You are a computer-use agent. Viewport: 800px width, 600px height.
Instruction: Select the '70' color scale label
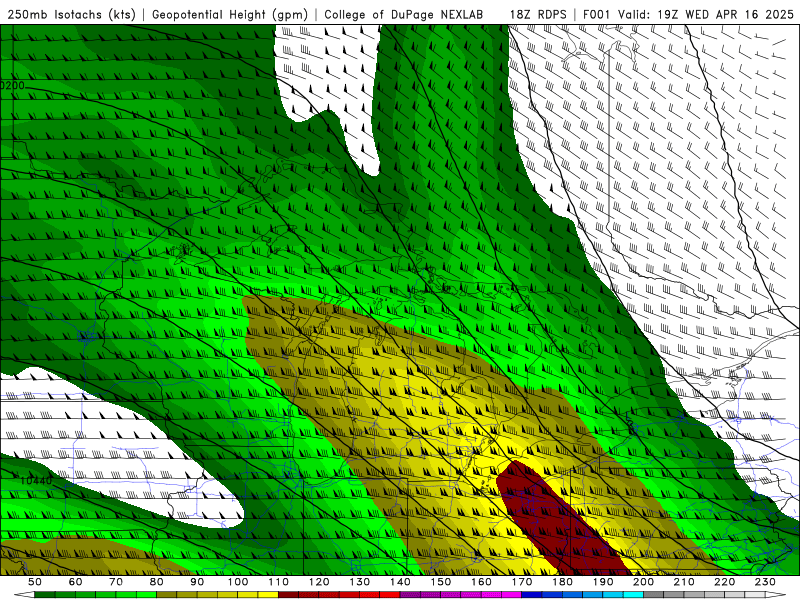tap(116, 582)
